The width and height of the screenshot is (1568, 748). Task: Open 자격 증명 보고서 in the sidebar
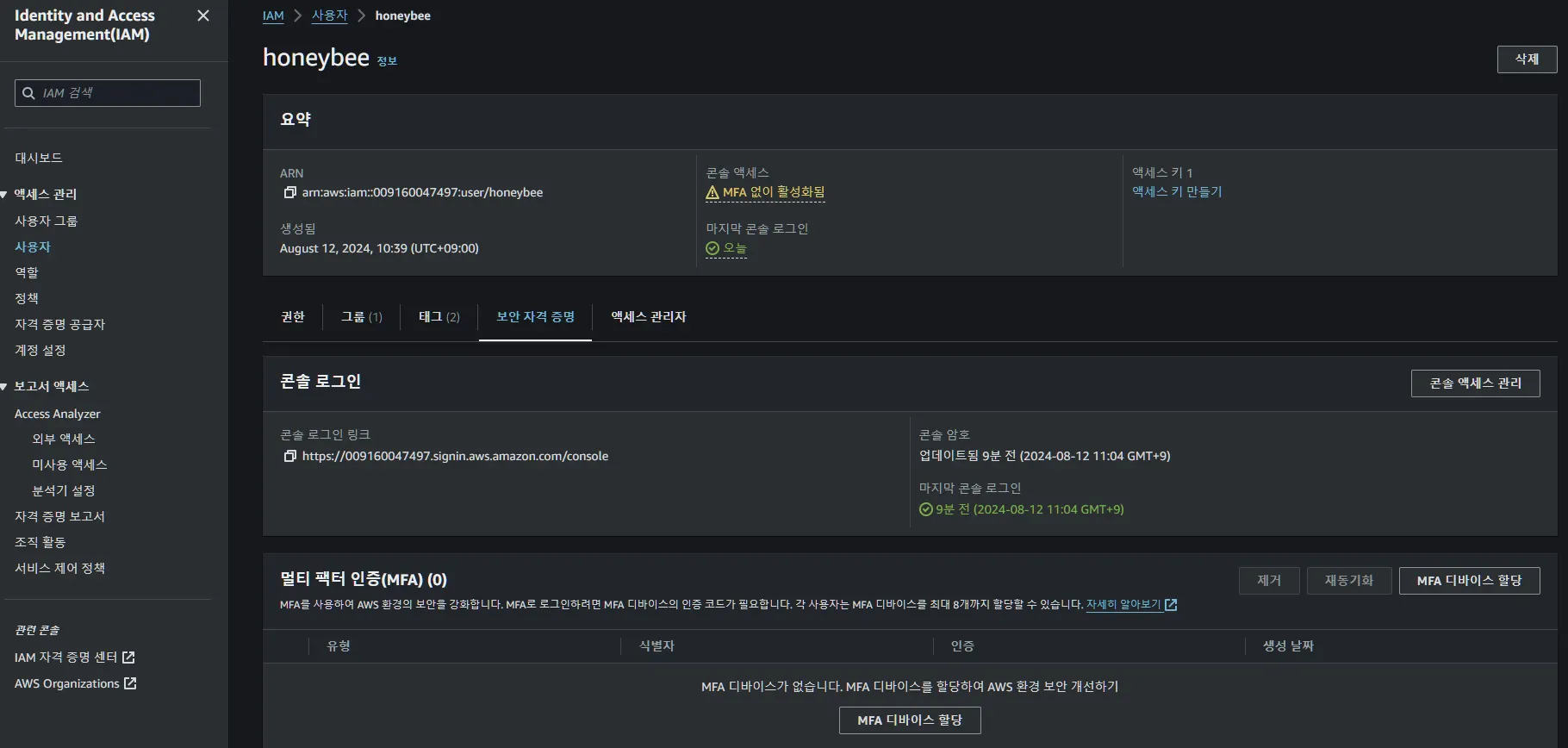[60, 517]
